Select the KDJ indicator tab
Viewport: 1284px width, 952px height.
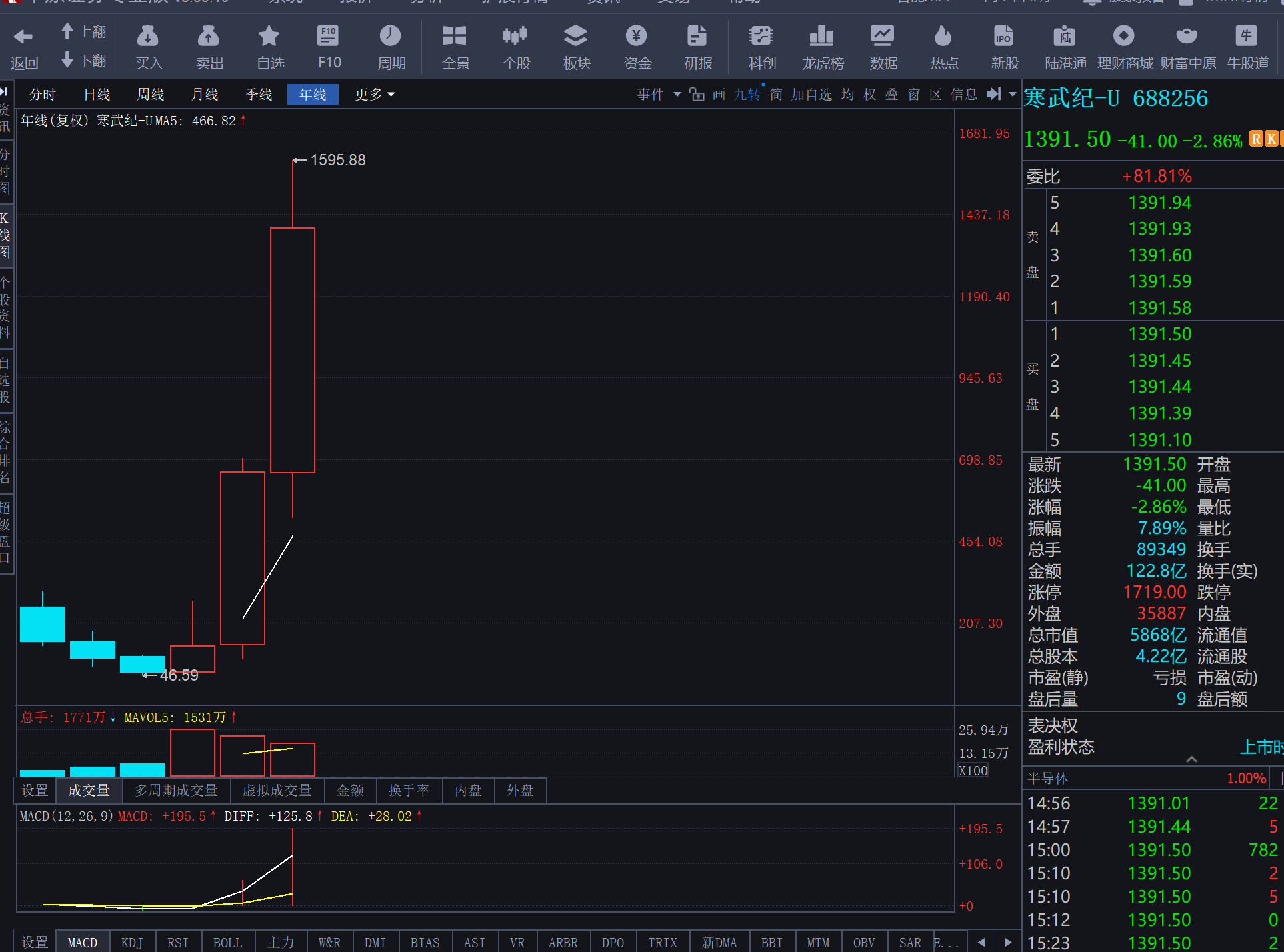coord(132,942)
